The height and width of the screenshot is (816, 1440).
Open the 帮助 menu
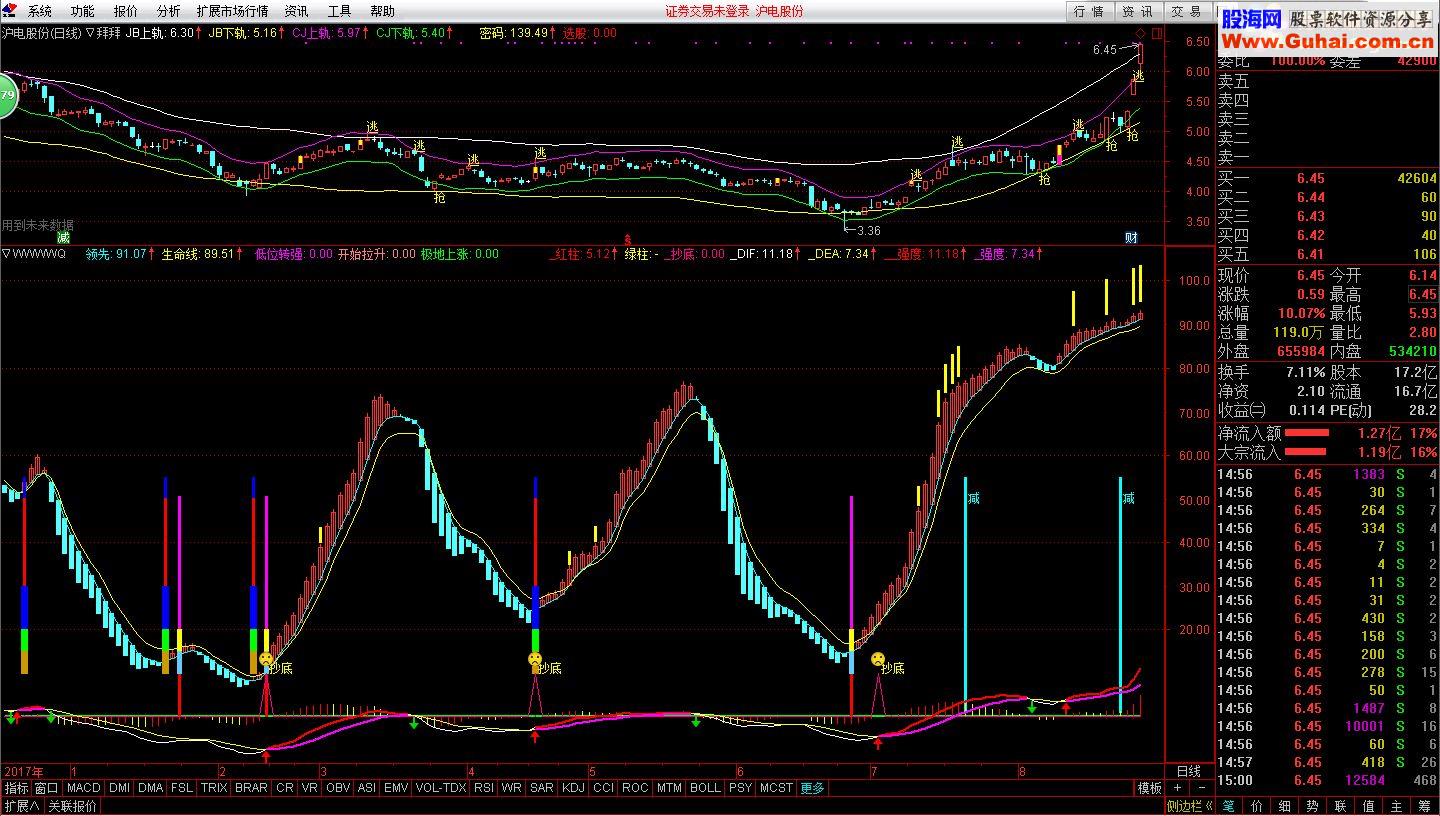pos(382,11)
